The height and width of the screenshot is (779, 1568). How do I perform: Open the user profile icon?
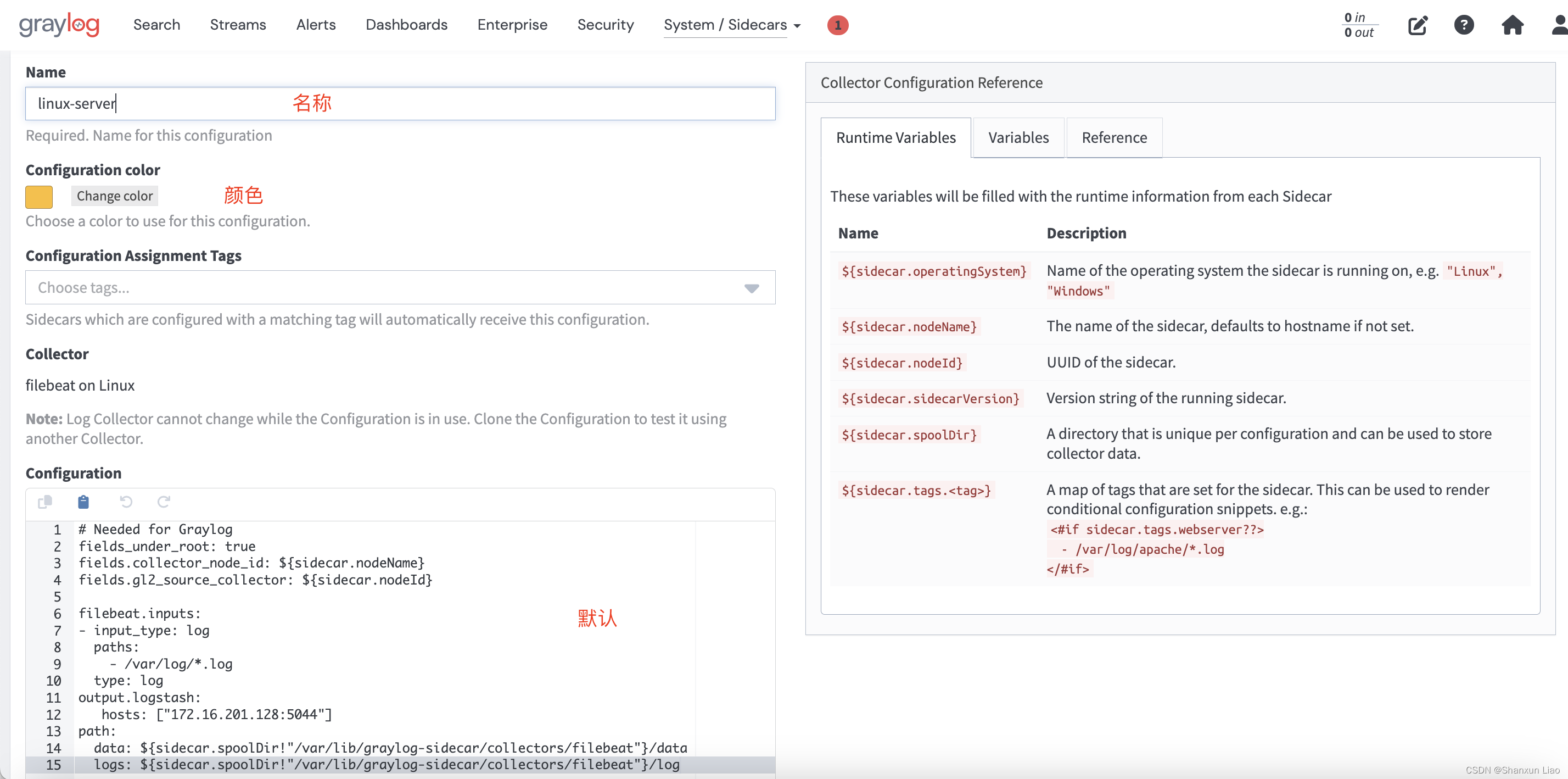point(1559,25)
